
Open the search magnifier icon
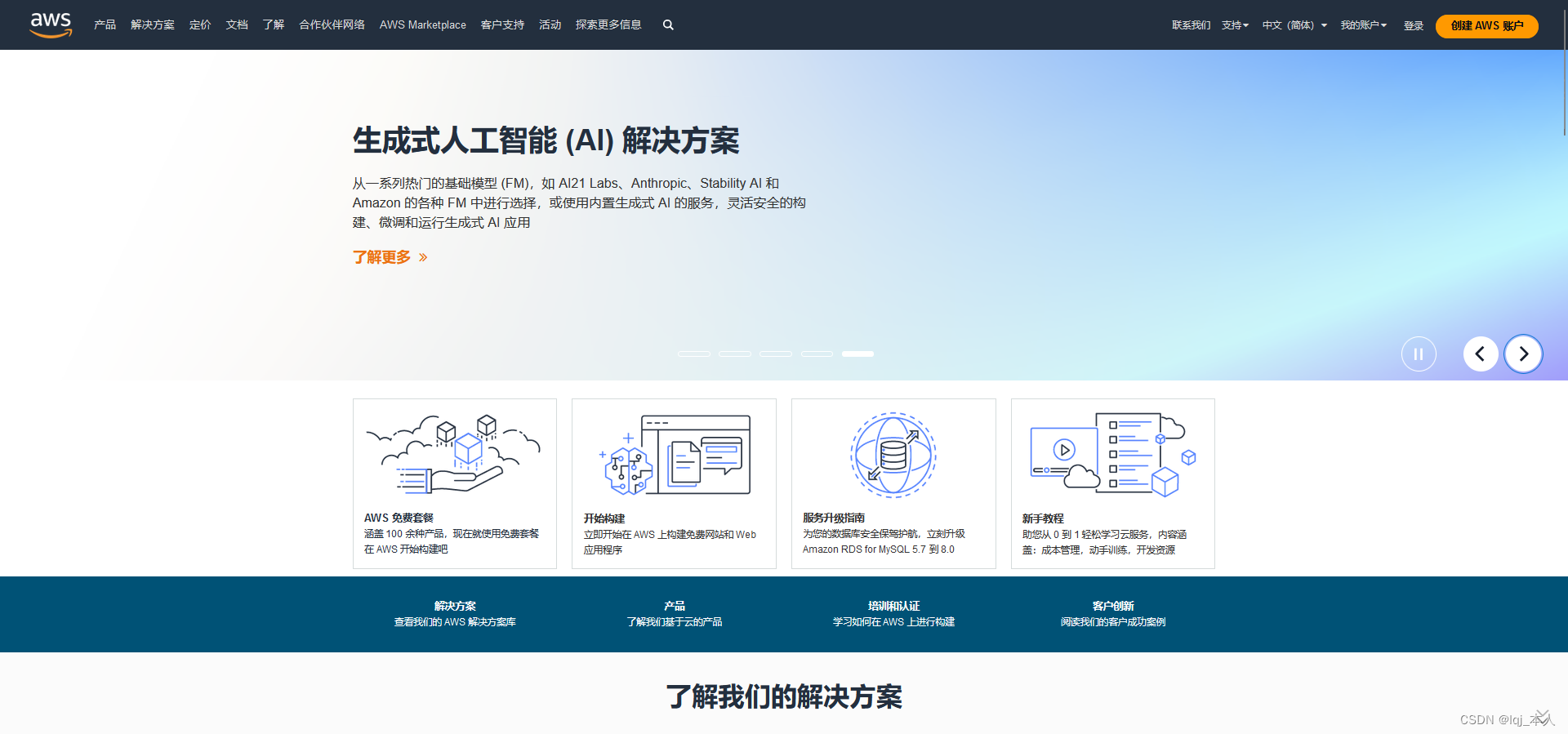pyautogui.click(x=668, y=25)
